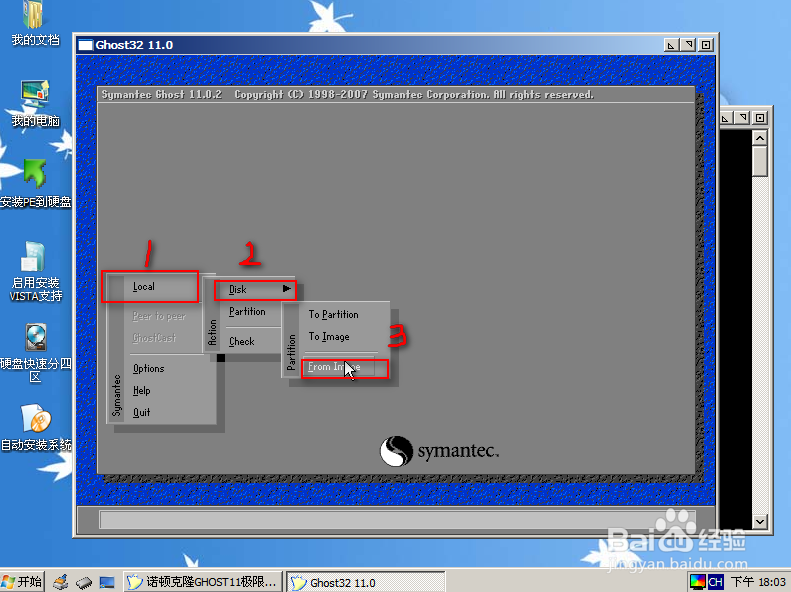Viewport: 791px width, 592px height.
Task: Click the first quick launch taskbar icon
Action: point(61,582)
